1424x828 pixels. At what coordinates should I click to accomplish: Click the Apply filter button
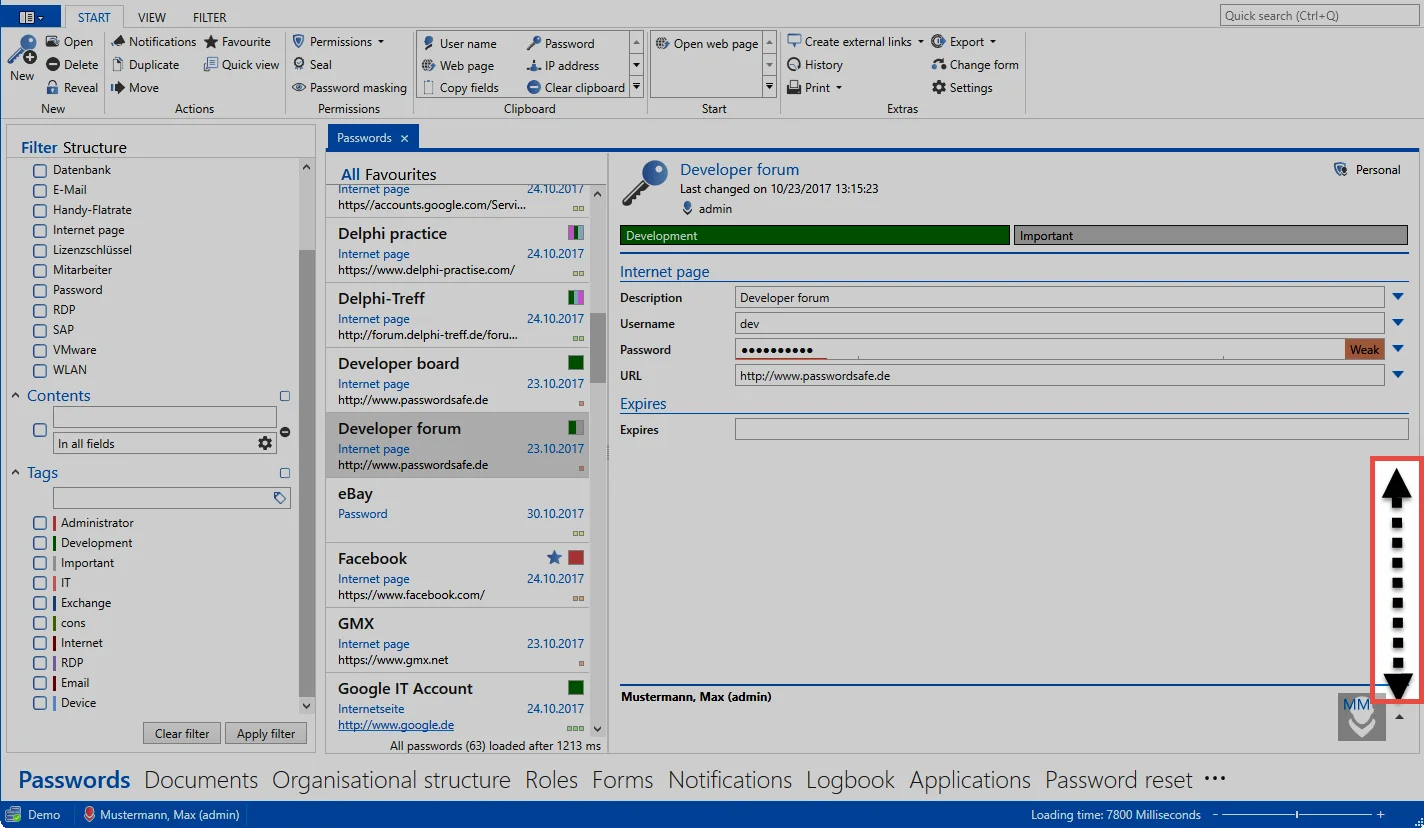[x=266, y=733]
